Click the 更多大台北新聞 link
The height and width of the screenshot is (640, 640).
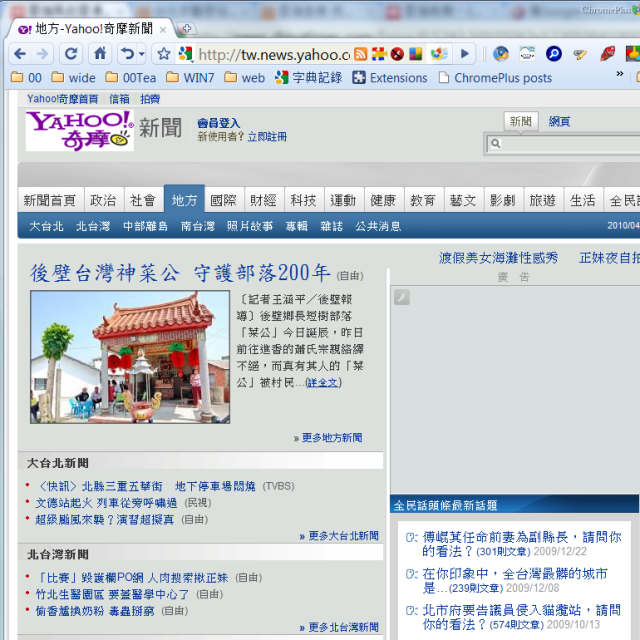point(343,536)
